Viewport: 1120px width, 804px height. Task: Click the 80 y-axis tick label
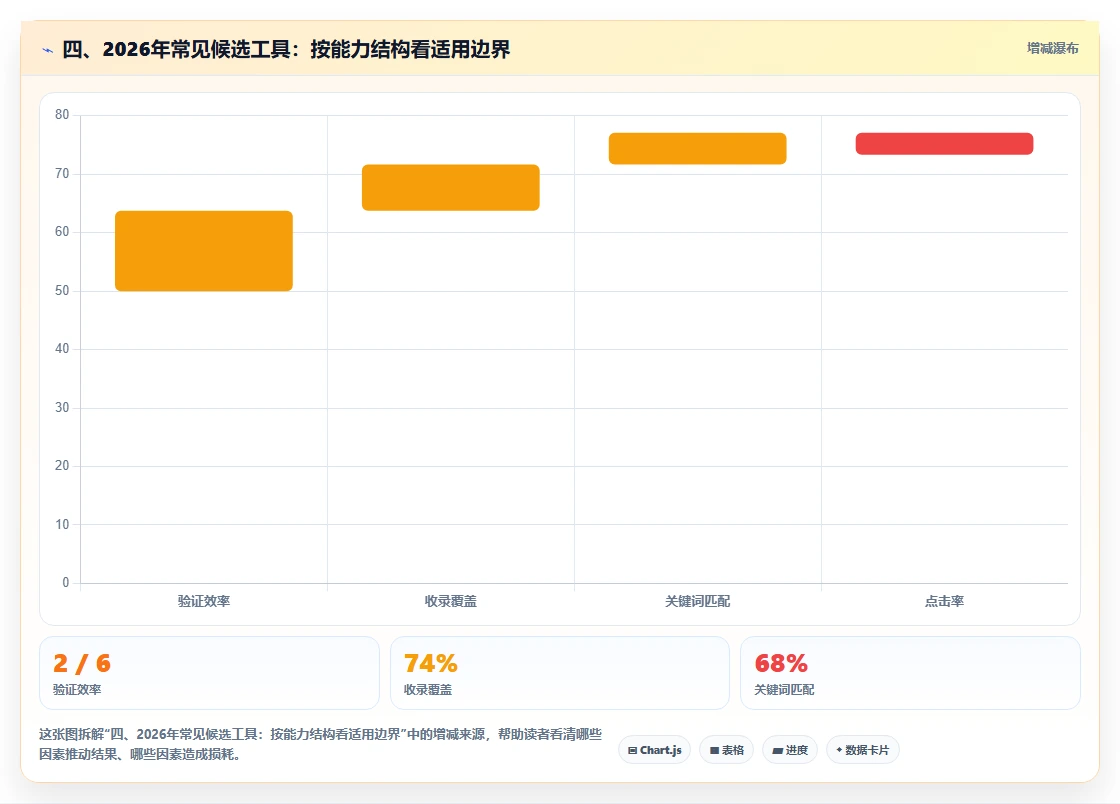click(x=62, y=114)
